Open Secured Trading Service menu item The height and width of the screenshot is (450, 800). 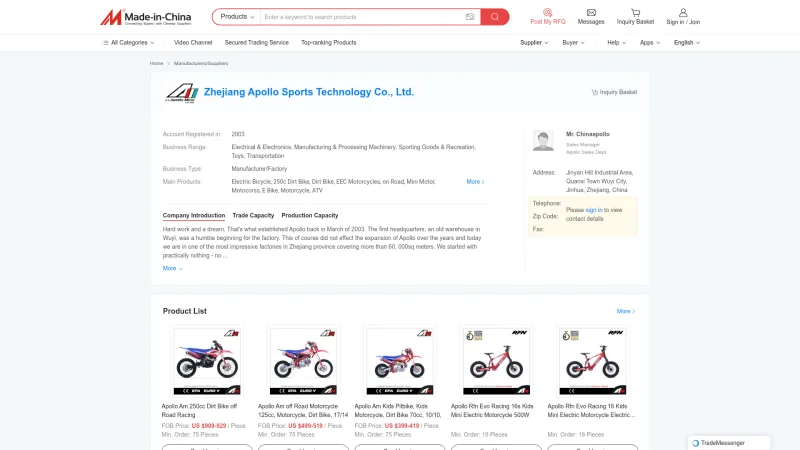(x=257, y=43)
